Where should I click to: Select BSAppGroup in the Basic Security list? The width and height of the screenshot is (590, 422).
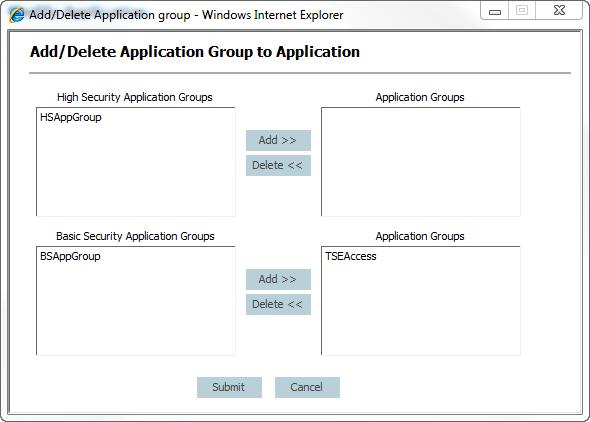pos(70,257)
